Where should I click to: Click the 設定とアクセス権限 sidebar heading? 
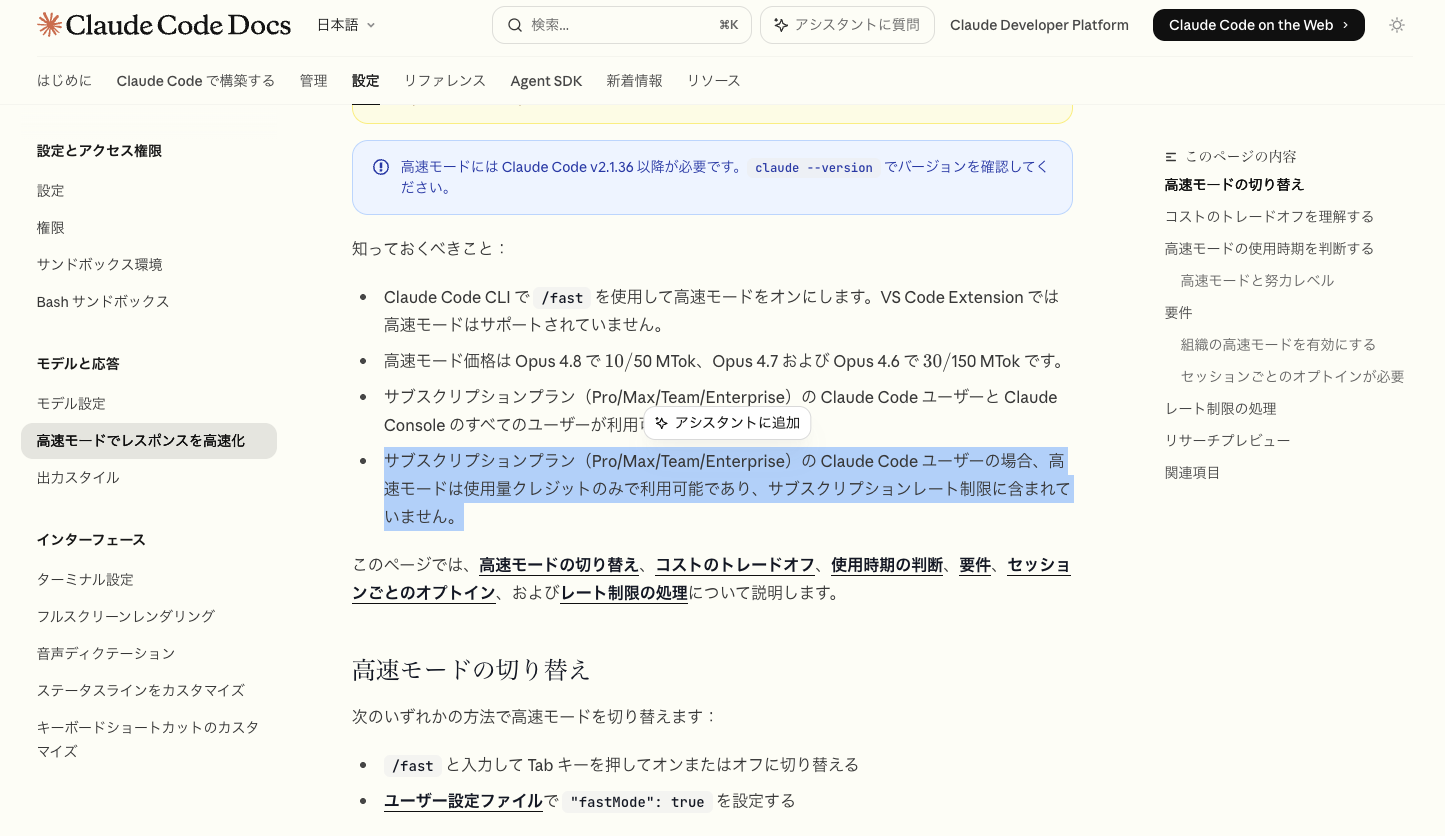point(99,151)
